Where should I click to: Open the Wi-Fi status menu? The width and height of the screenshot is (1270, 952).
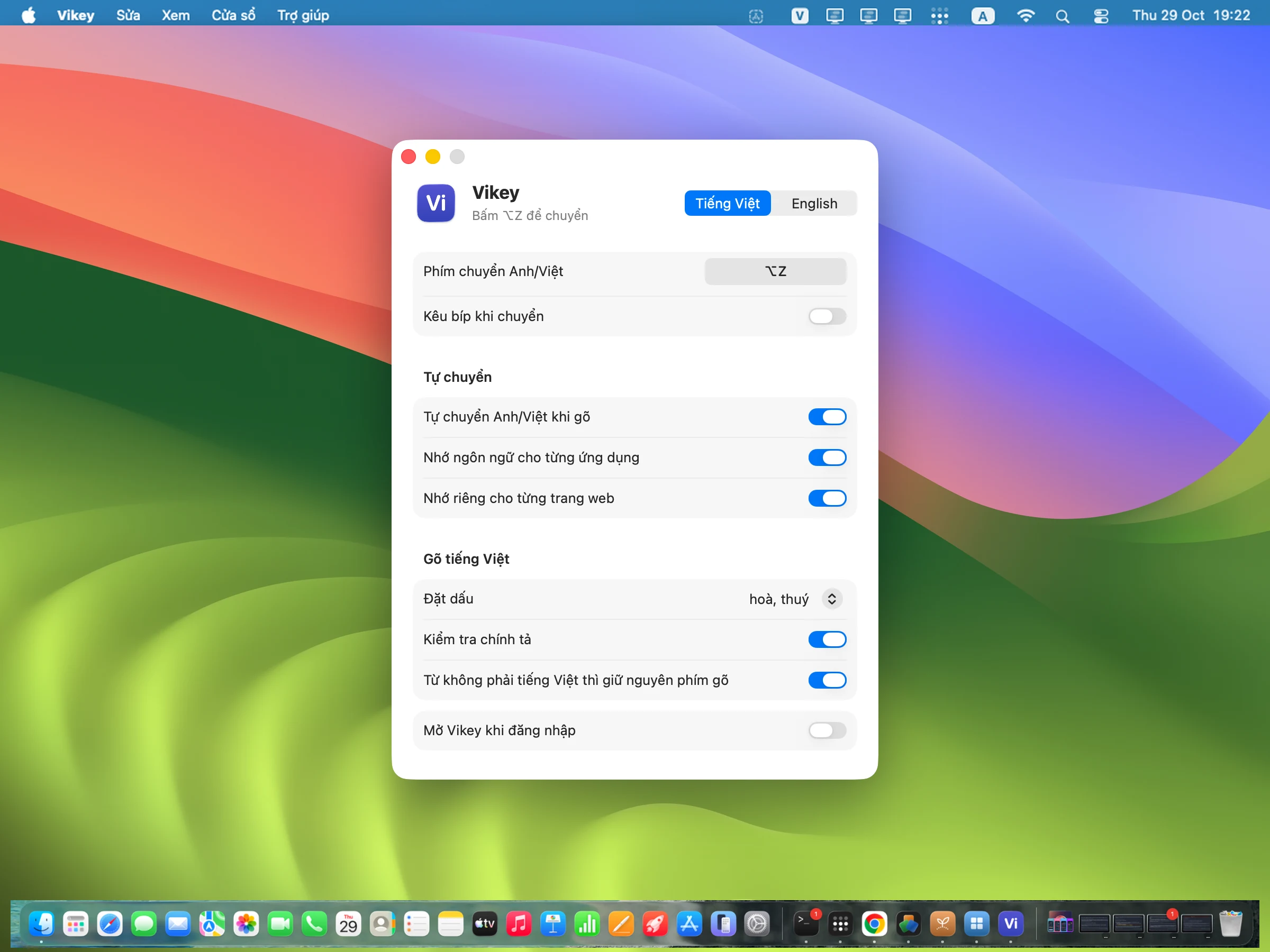pos(1026,15)
